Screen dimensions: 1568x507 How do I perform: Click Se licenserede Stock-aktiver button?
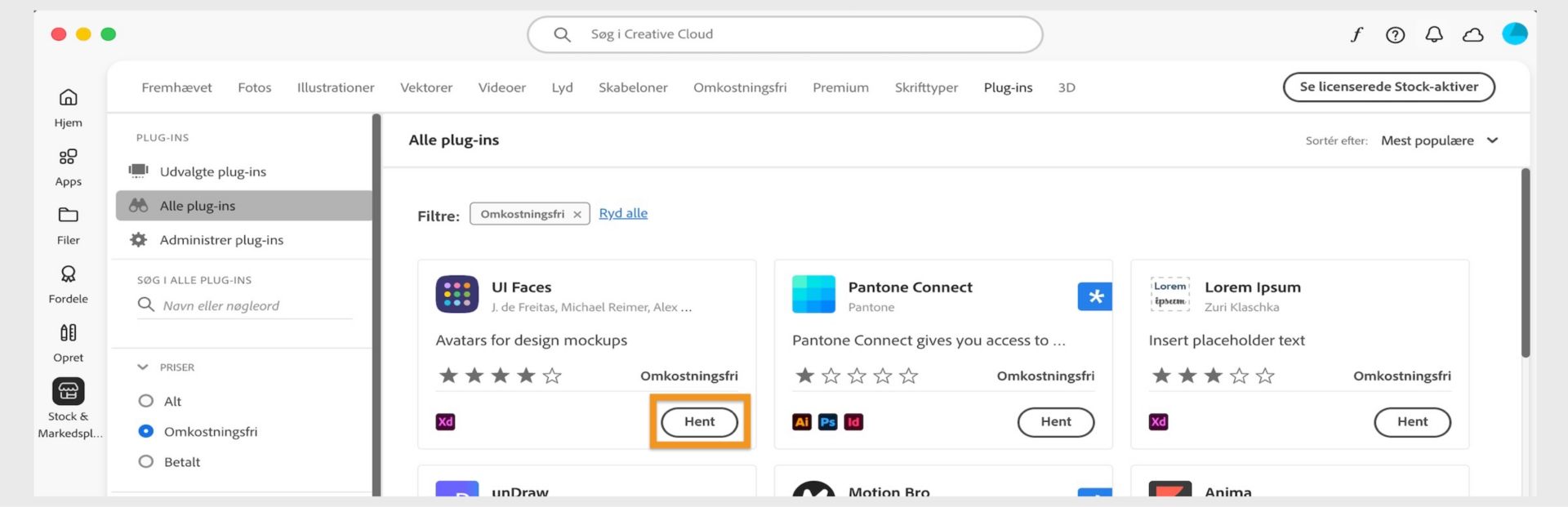coord(1388,87)
